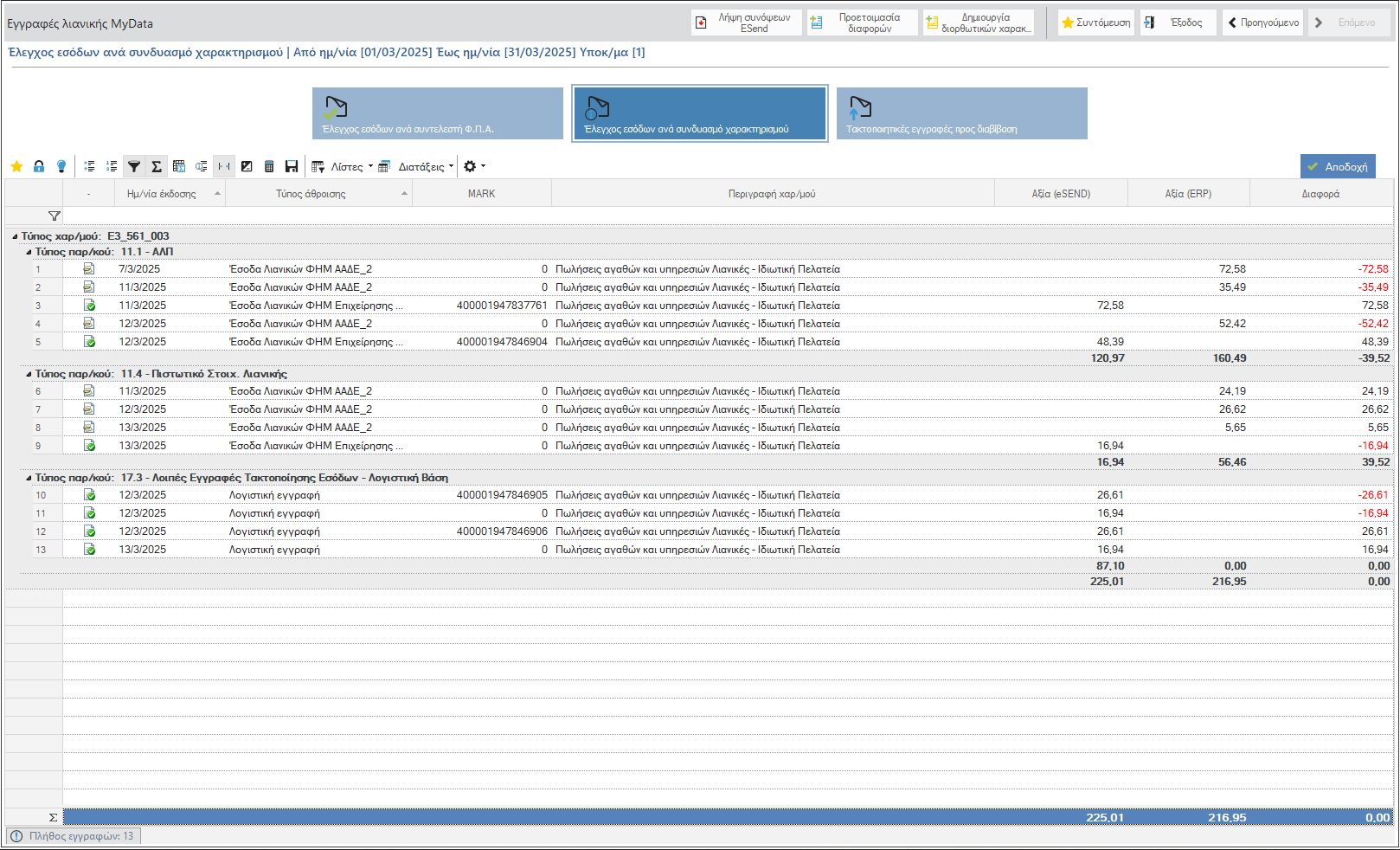Toggle the column auto-width button

click(x=224, y=166)
